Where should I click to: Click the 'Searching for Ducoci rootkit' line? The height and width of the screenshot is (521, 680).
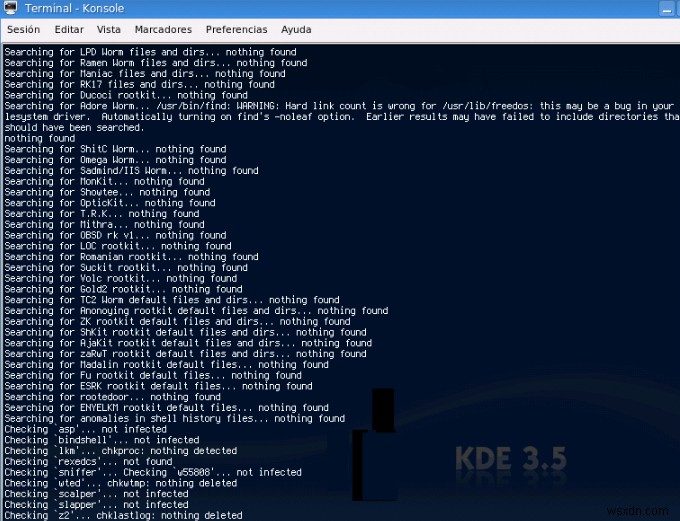pyautogui.click(x=126, y=95)
